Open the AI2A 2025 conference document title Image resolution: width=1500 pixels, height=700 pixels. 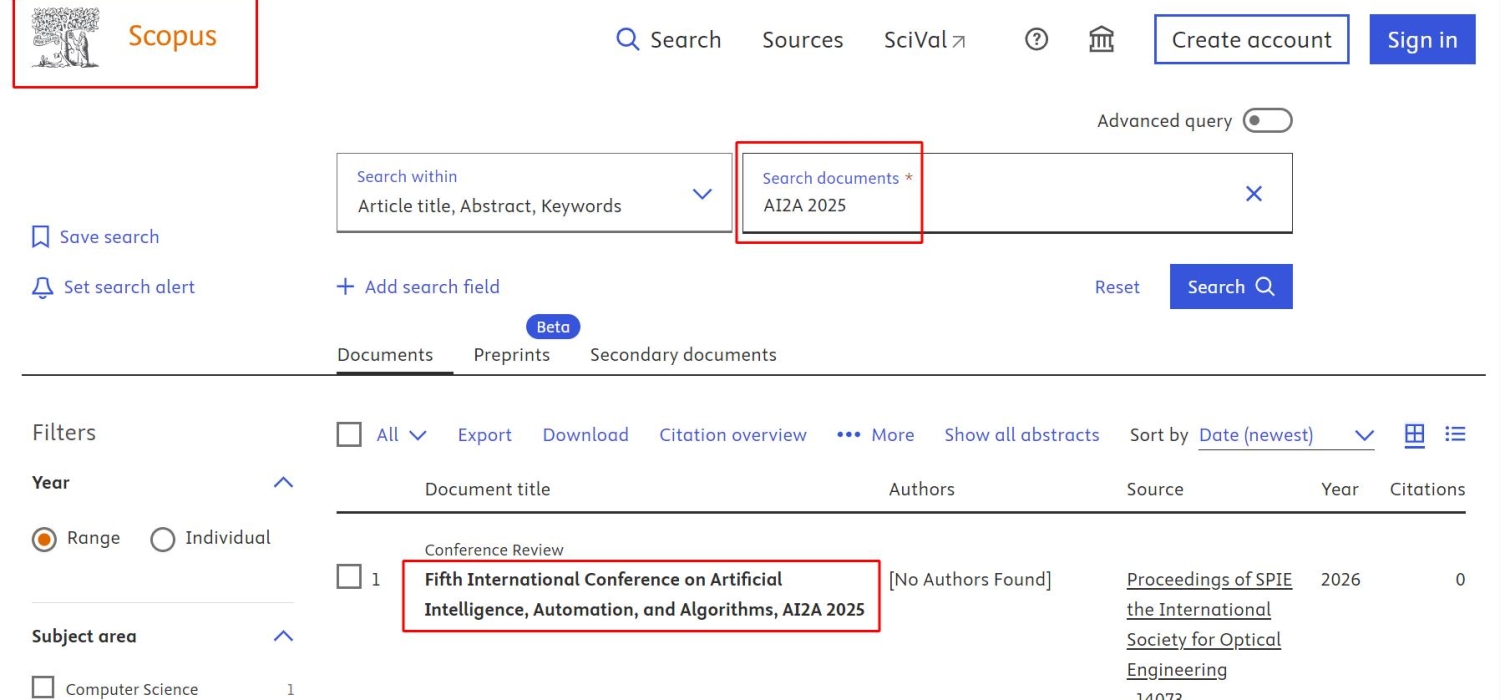pyautogui.click(x=644, y=594)
